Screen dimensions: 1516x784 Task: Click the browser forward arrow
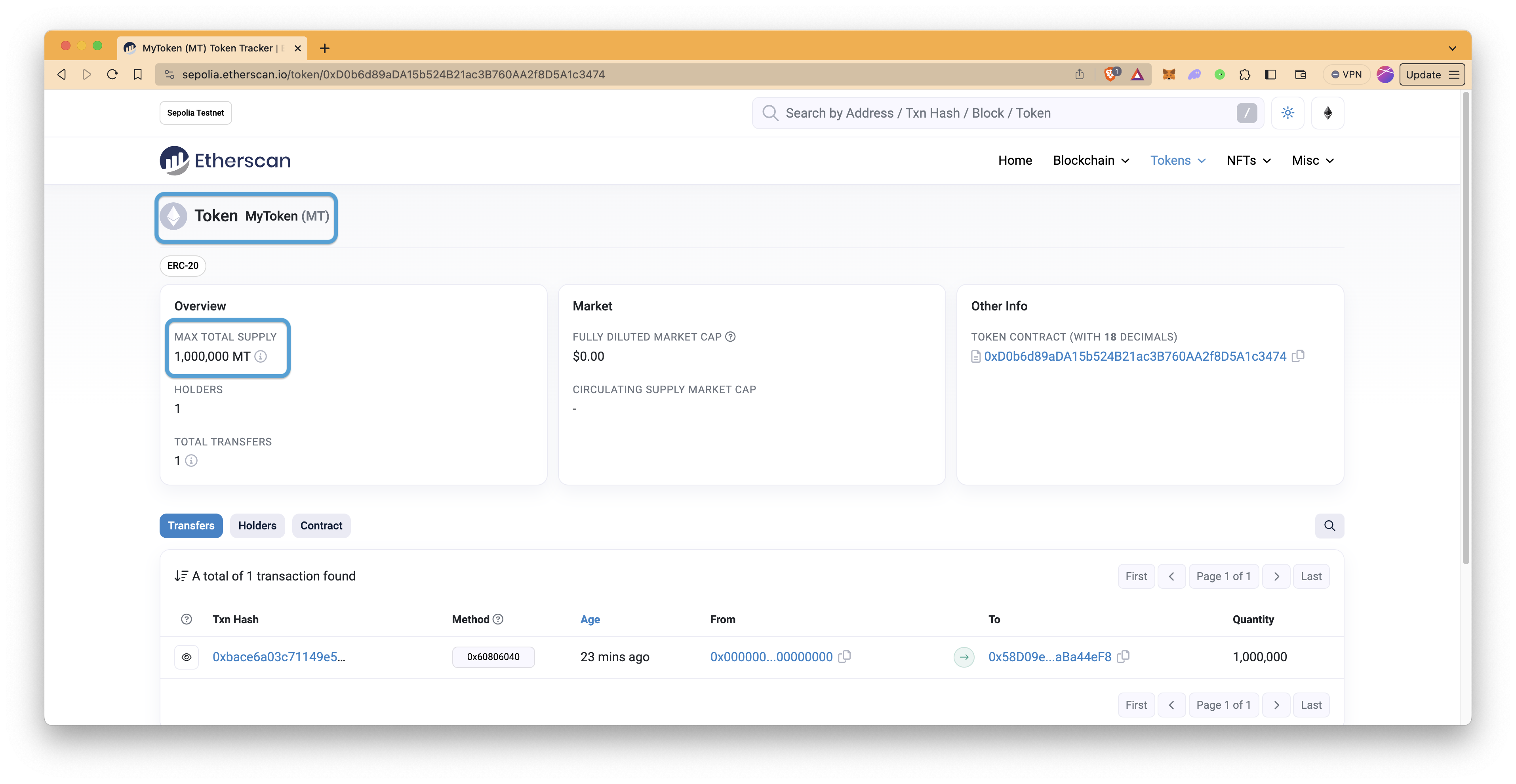[x=86, y=74]
